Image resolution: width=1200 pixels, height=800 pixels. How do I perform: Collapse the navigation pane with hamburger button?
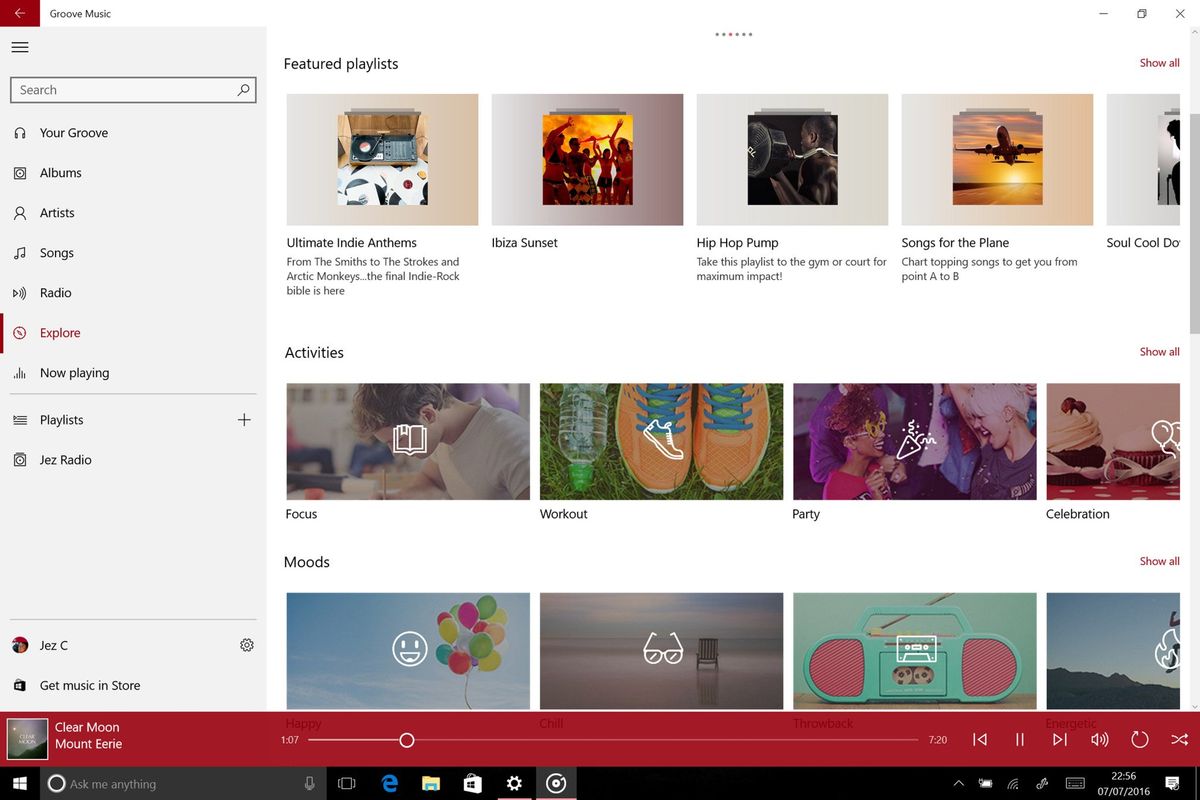coord(20,47)
